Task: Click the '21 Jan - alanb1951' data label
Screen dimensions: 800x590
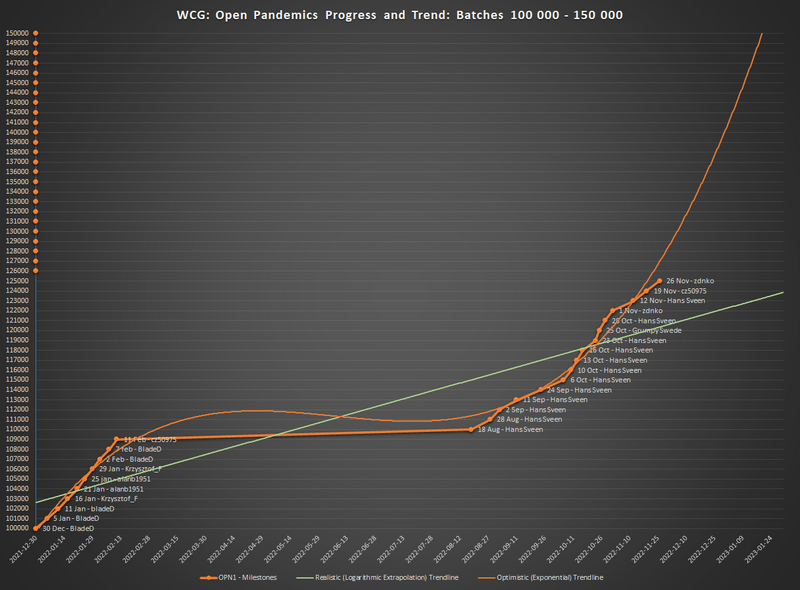Action: [x=114, y=489]
